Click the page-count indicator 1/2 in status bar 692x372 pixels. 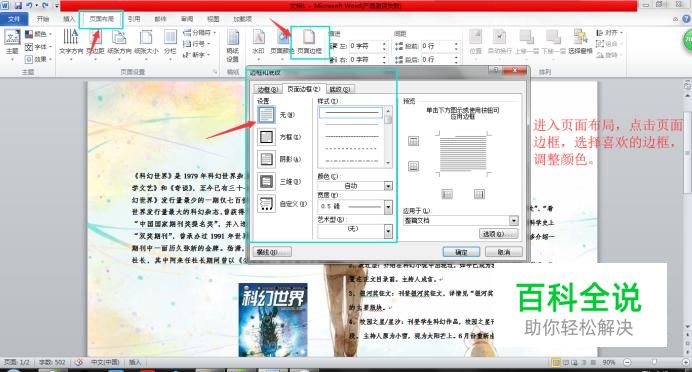(x=16, y=362)
